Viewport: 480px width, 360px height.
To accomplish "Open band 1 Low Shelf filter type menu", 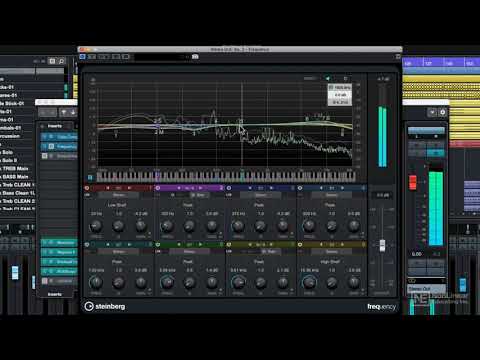I will [117, 205].
